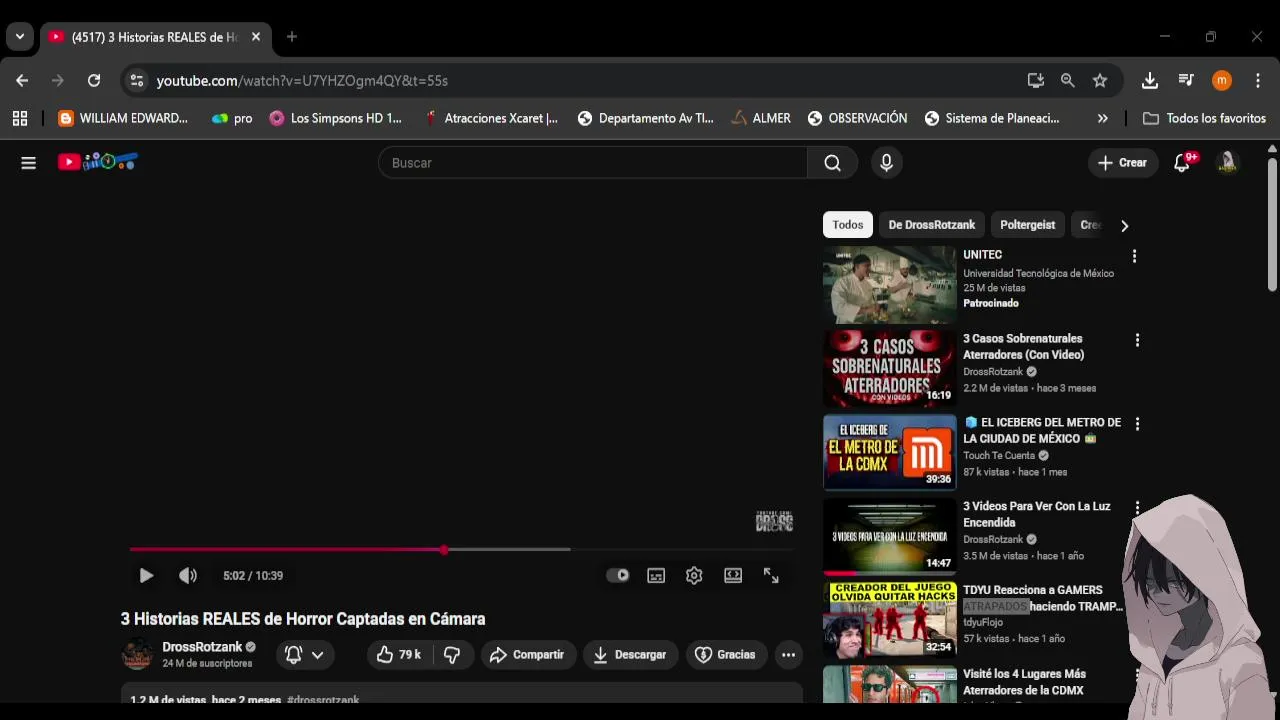
Task: Open options for El Iceberg del Metro video
Action: (1137, 424)
